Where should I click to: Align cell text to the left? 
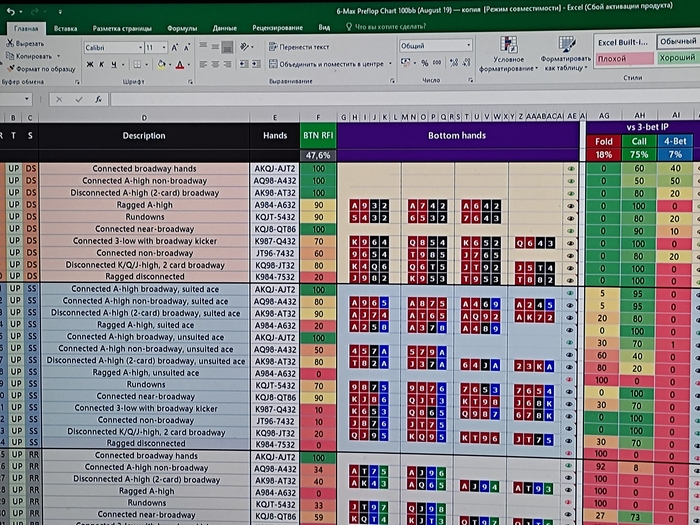pos(203,64)
